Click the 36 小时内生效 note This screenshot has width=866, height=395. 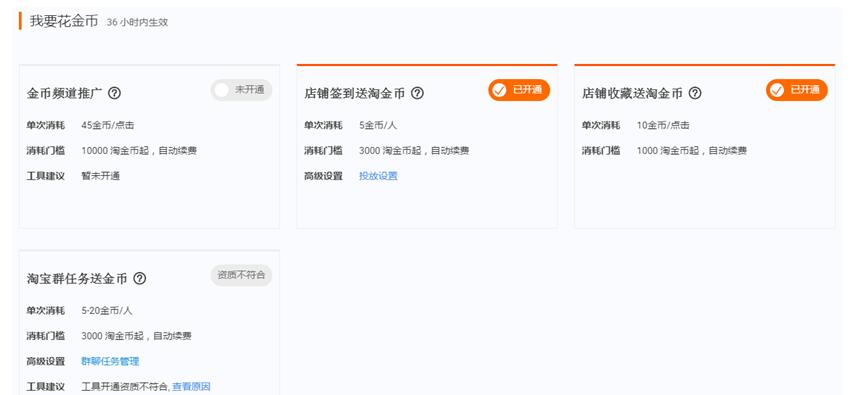[138, 23]
